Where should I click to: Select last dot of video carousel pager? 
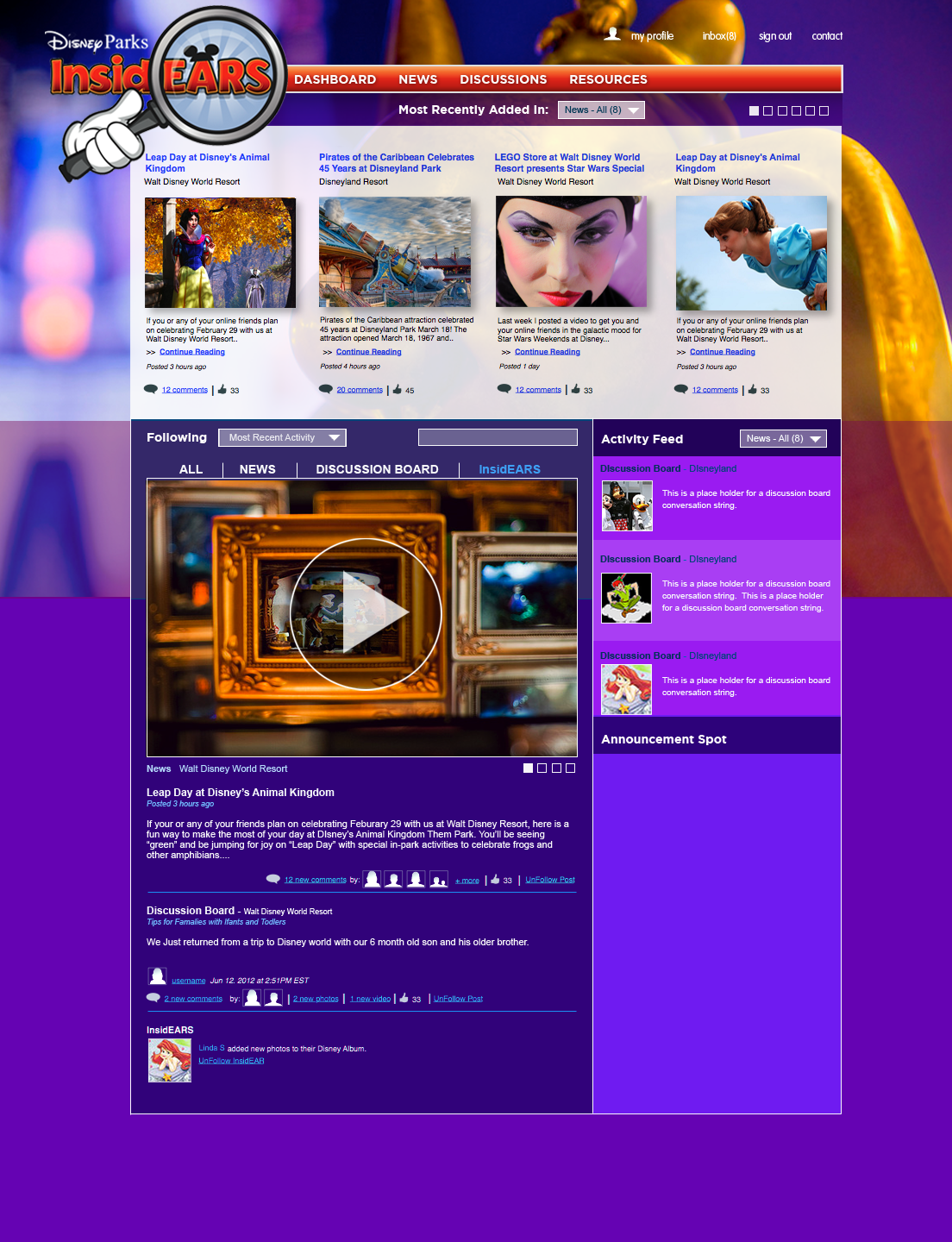click(x=571, y=768)
